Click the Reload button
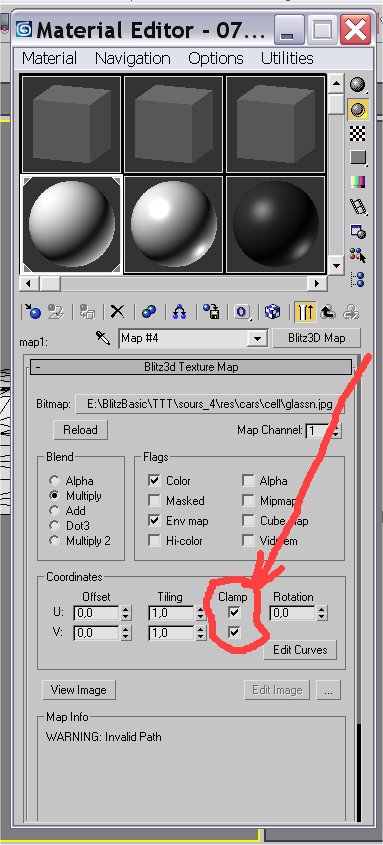 click(x=81, y=430)
